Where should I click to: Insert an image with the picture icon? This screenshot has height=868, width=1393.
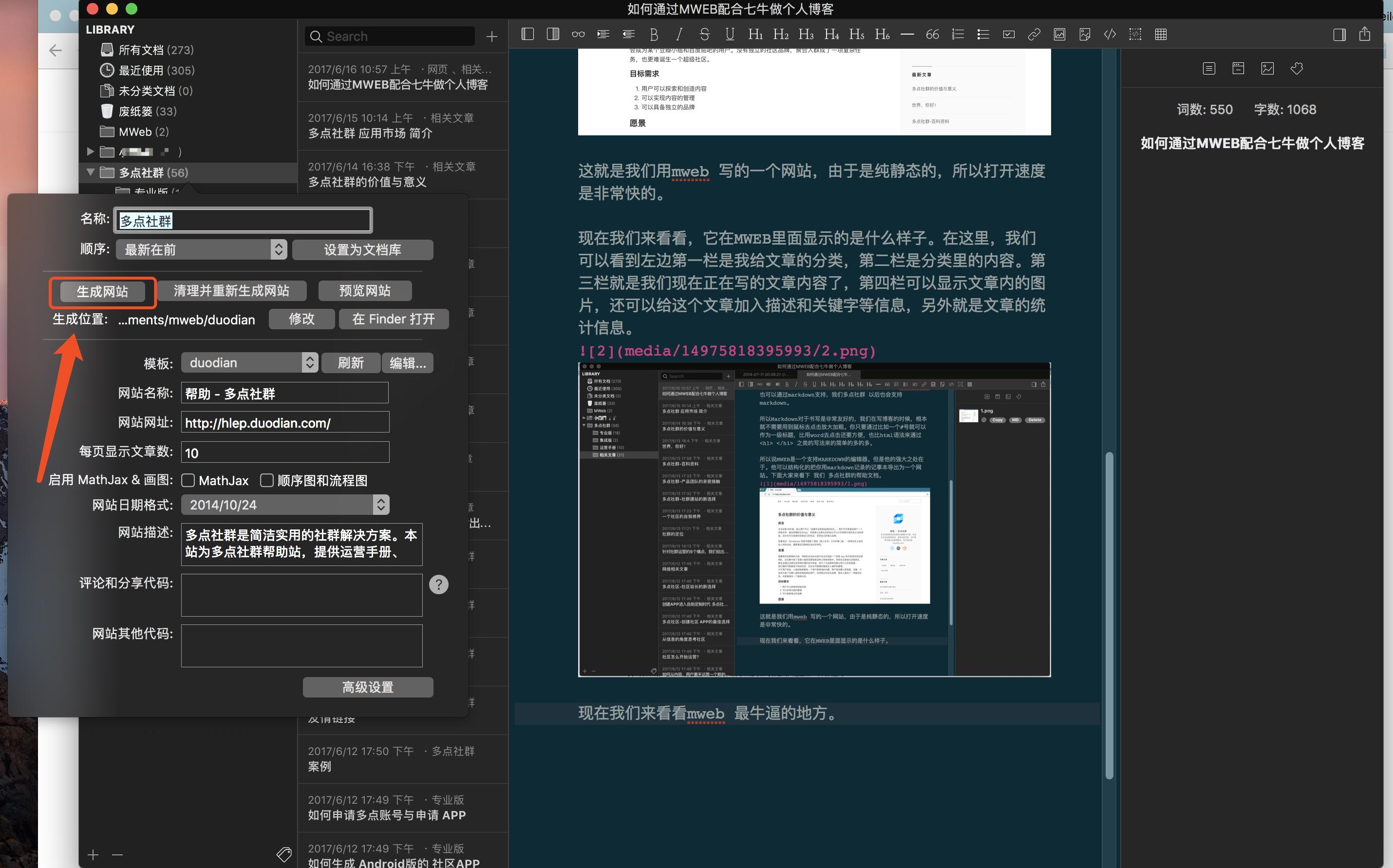tap(1059, 35)
